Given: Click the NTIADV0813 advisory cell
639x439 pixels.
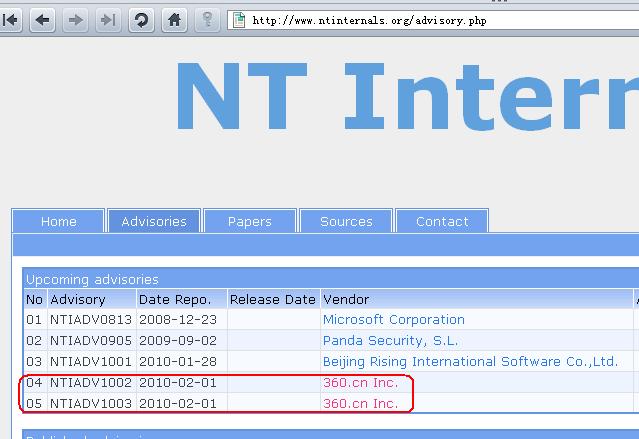Looking at the screenshot, I should pos(90,320).
